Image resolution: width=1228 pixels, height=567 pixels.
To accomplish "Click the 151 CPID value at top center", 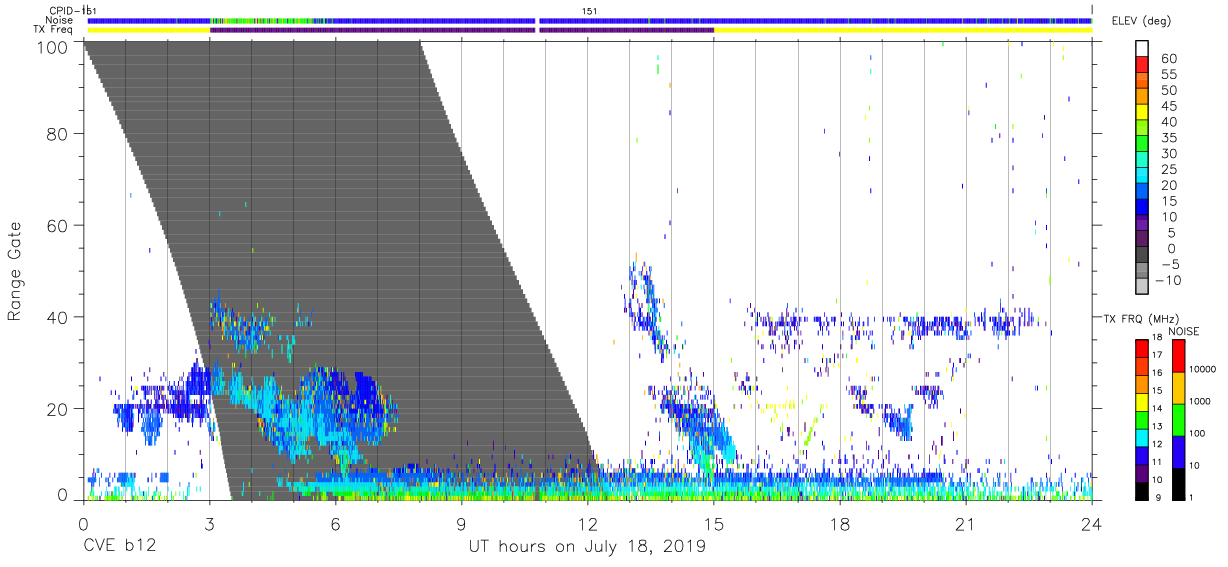I will point(590,10).
